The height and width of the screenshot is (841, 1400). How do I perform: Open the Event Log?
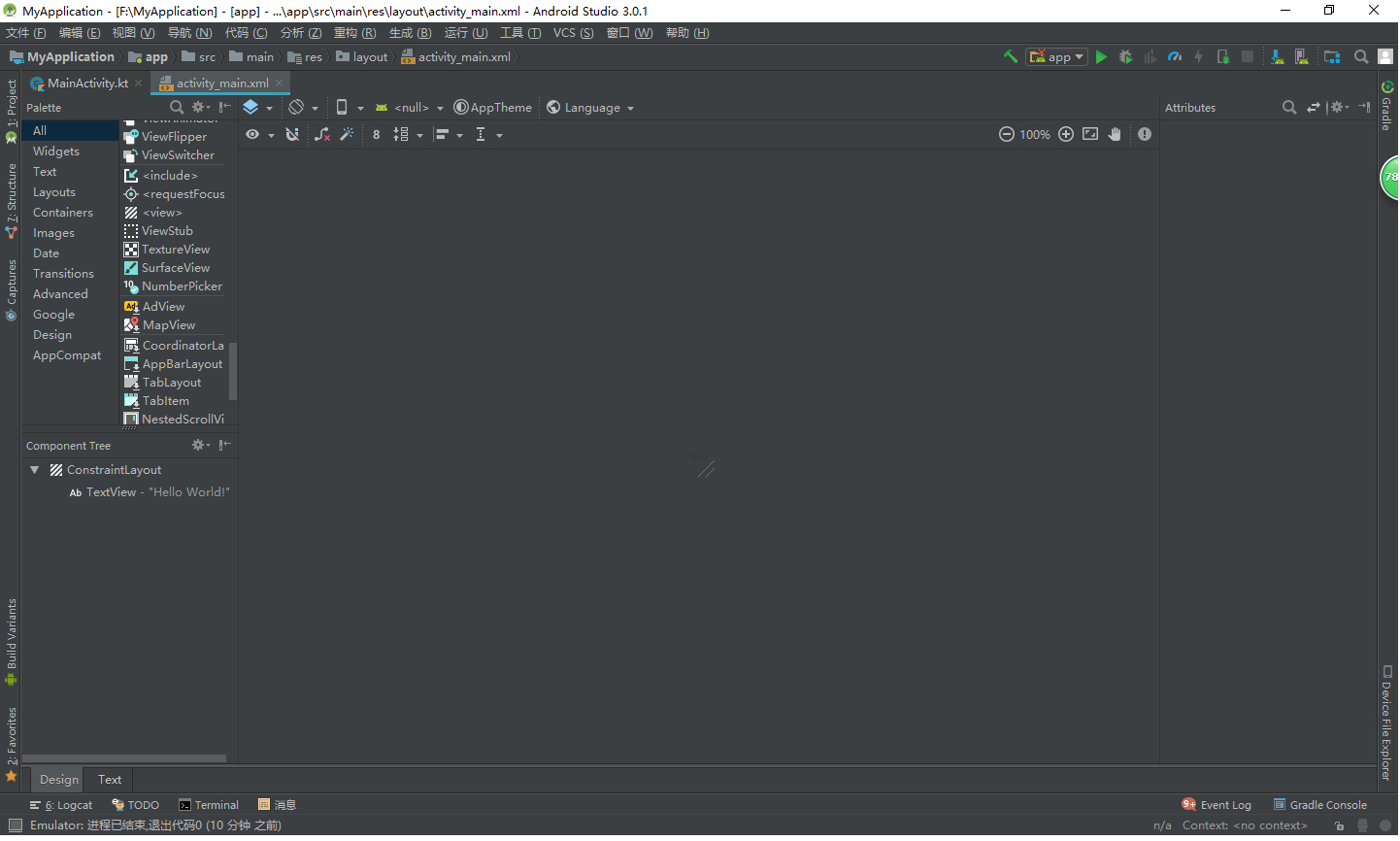pos(1217,805)
